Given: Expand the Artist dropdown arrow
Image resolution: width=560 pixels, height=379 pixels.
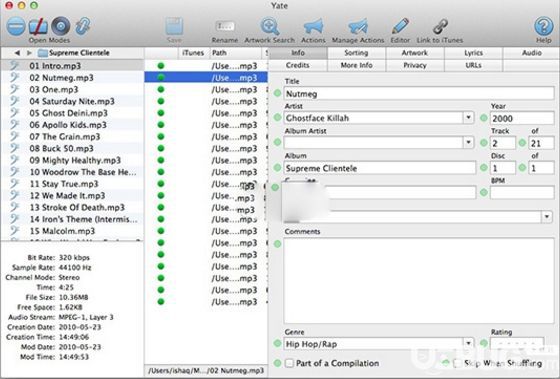Looking at the screenshot, I should pyautogui.click(x=468, y=118).
